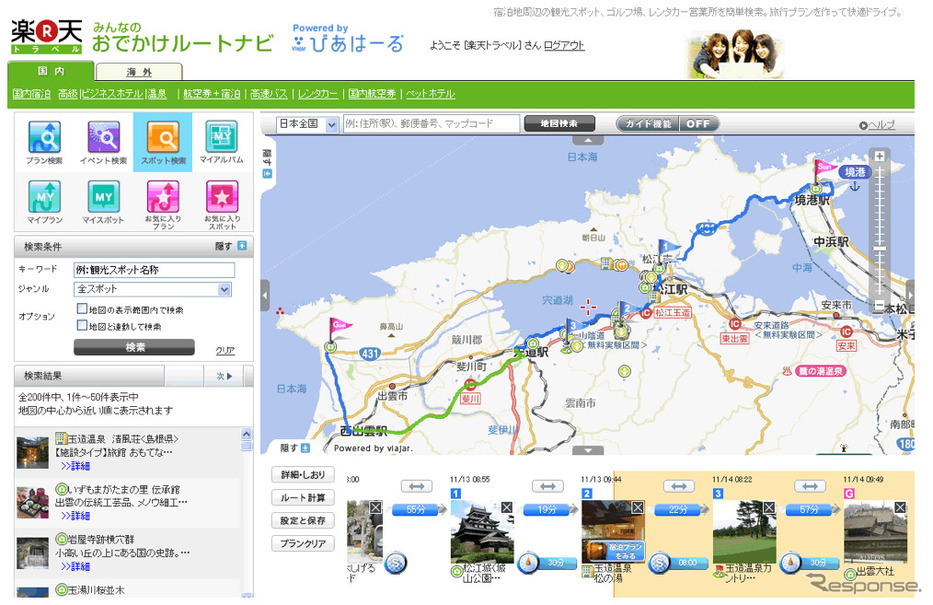Click waypoint flag 2 on map
933x605 pixels.
coord(628,311)
